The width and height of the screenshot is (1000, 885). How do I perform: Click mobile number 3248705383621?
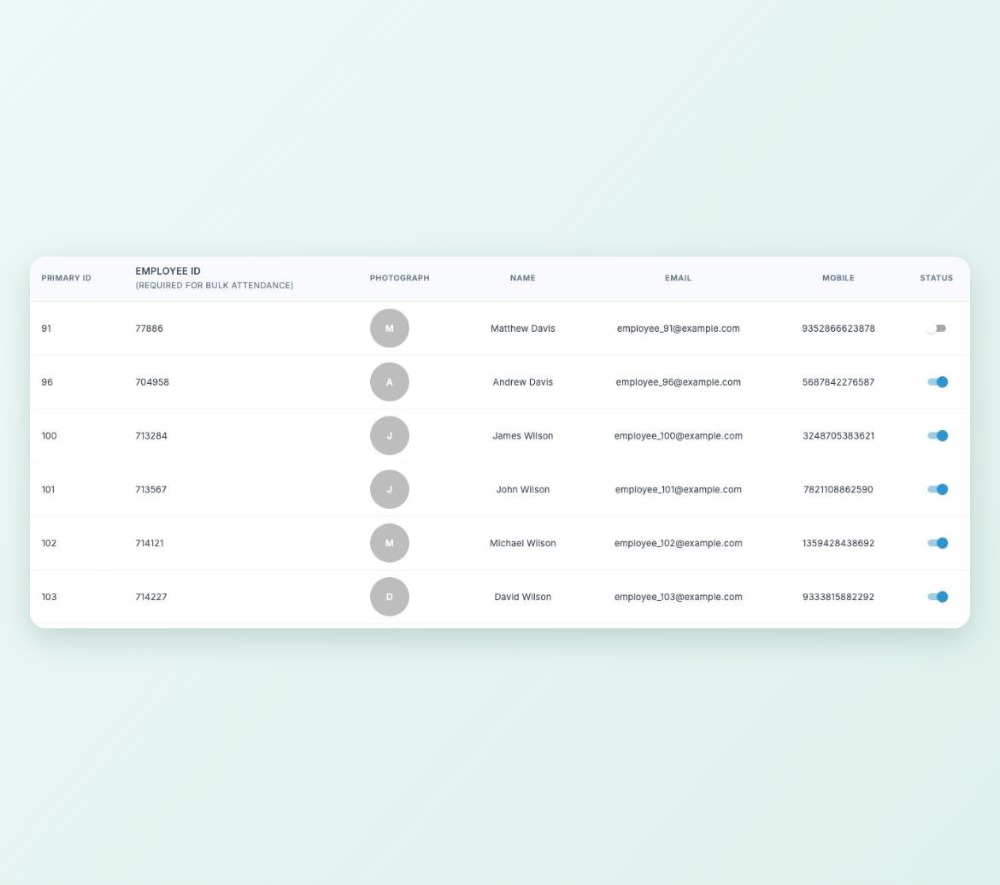pyautogui.click(x=838, y=435)
